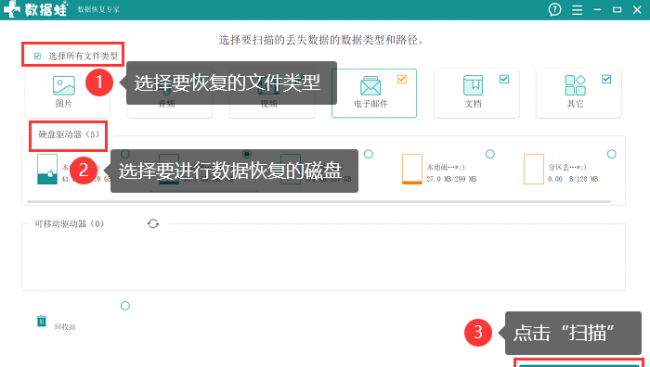
Task: Select the 电子邮件 envelope icon
Action: pos(370,85)
